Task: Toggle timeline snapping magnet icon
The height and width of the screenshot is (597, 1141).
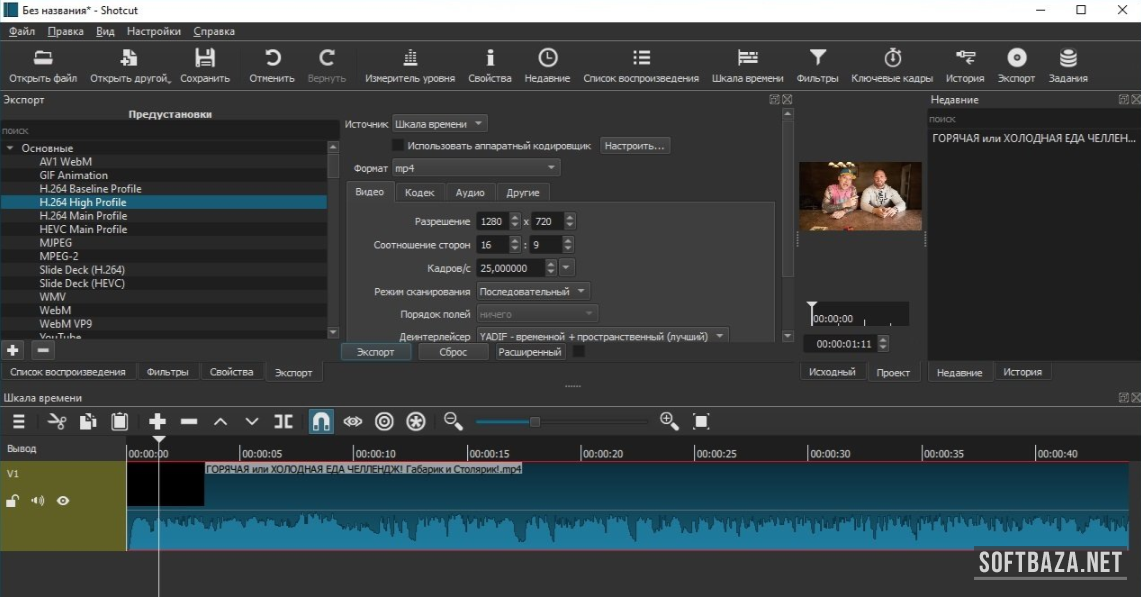Action: tap(321, 422)
